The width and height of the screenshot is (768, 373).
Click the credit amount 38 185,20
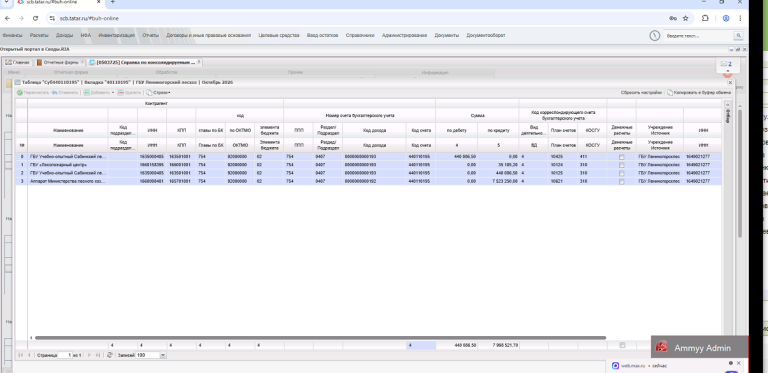508,165
